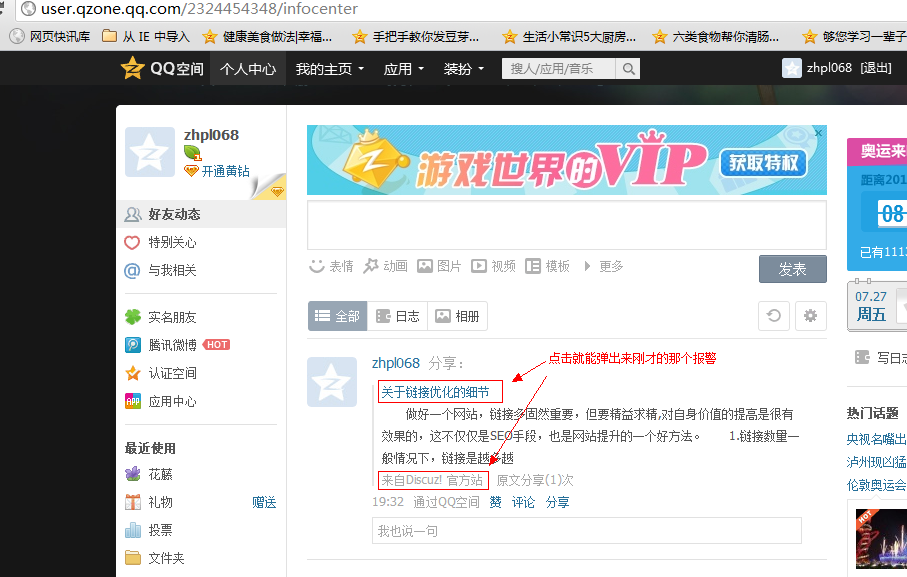Click 评论 comment link

[523, 502]
